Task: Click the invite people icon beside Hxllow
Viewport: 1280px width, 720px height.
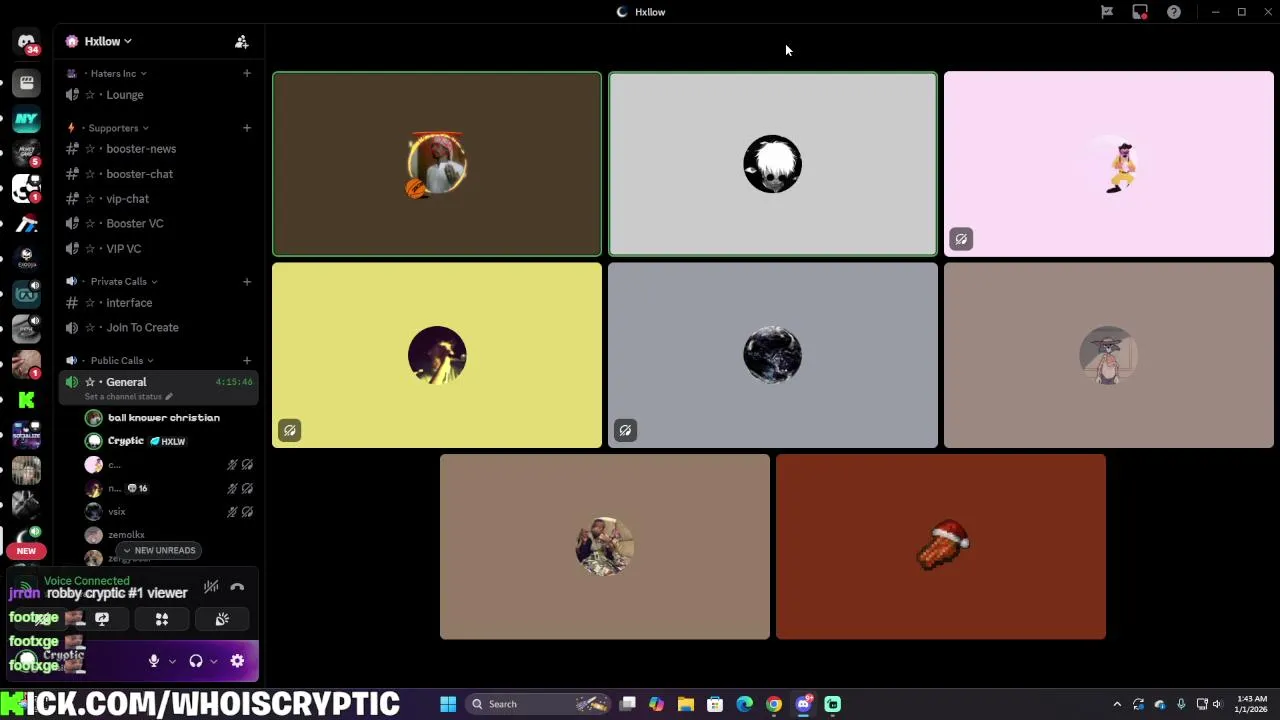Action: click(241, 41)
